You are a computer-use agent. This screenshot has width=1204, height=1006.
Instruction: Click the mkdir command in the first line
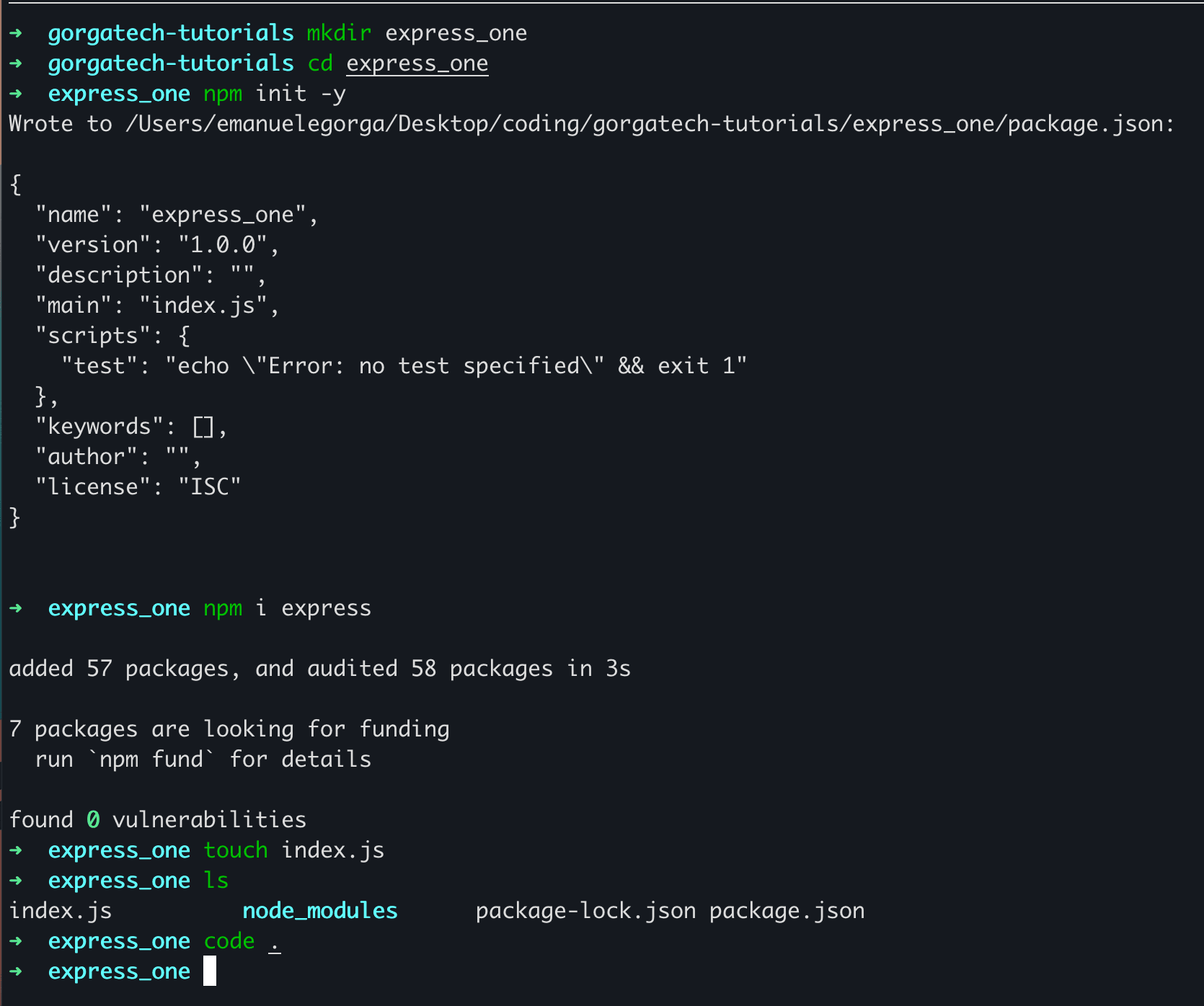tap(339, 33)
